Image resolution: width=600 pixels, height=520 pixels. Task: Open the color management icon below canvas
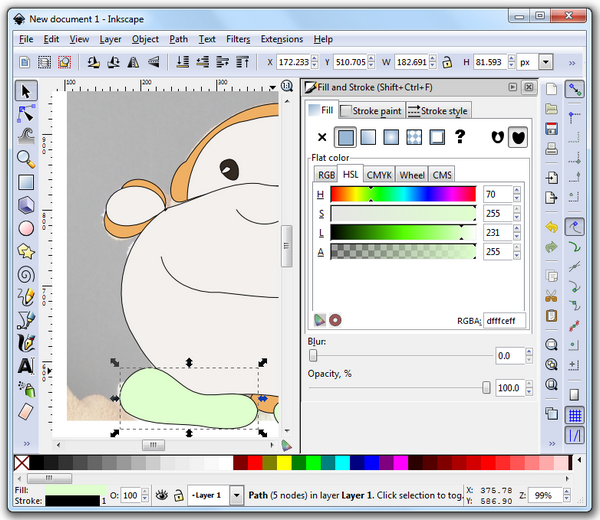(286, 445)
